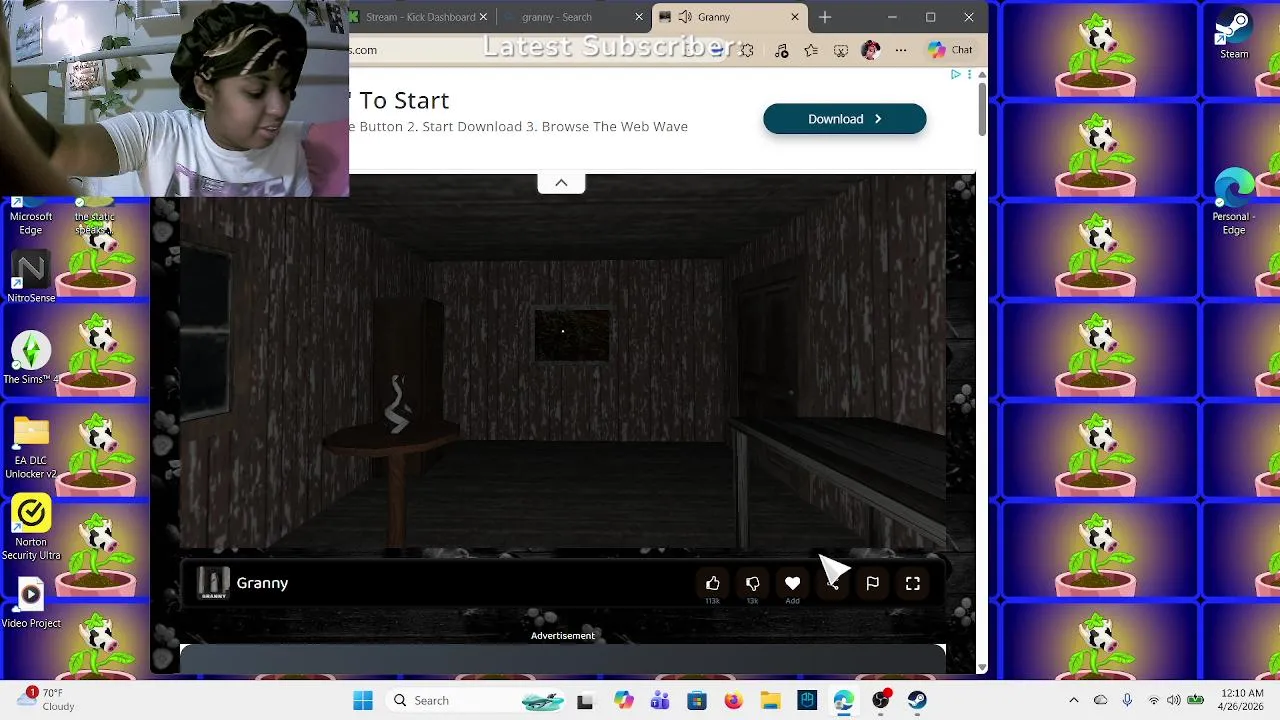1280x720 pixels.
Task: Open Steam from the taskbar
Action: (917, 700)
